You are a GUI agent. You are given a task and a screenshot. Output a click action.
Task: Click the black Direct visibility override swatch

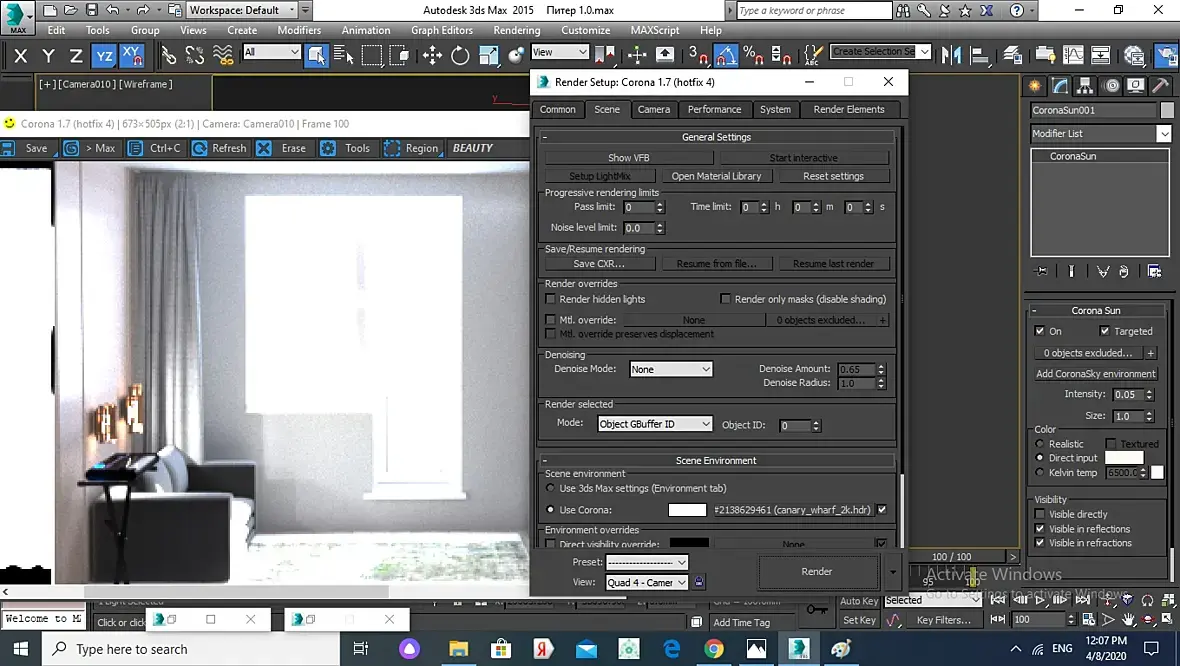[689, 543]
